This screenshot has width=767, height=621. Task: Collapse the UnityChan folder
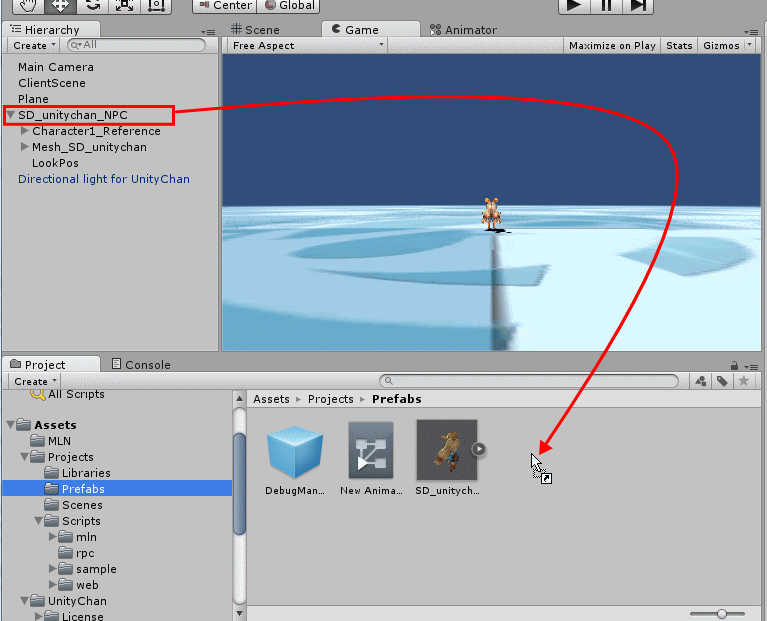point(24,600)
